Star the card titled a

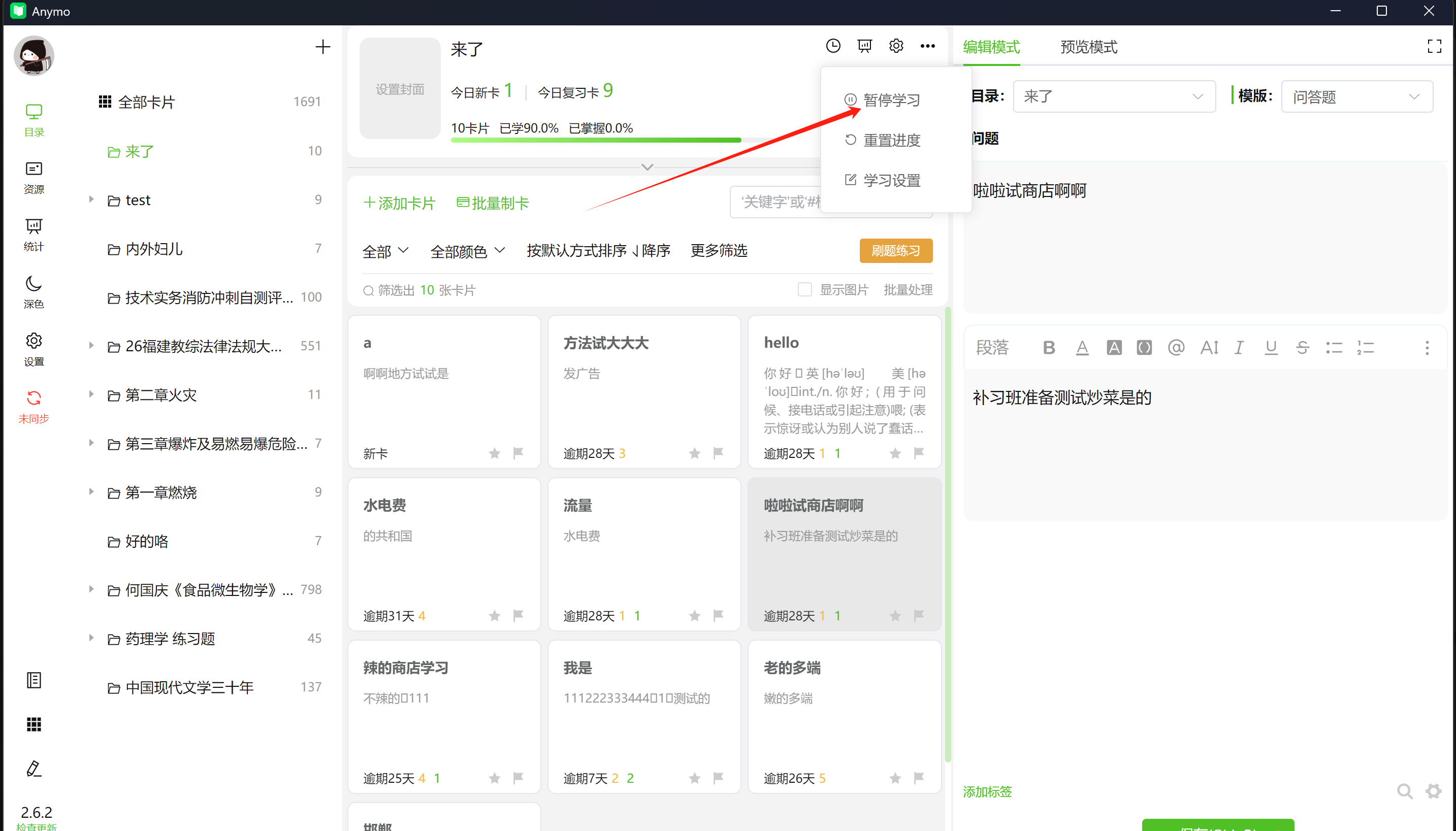click(x=495, y=453)
